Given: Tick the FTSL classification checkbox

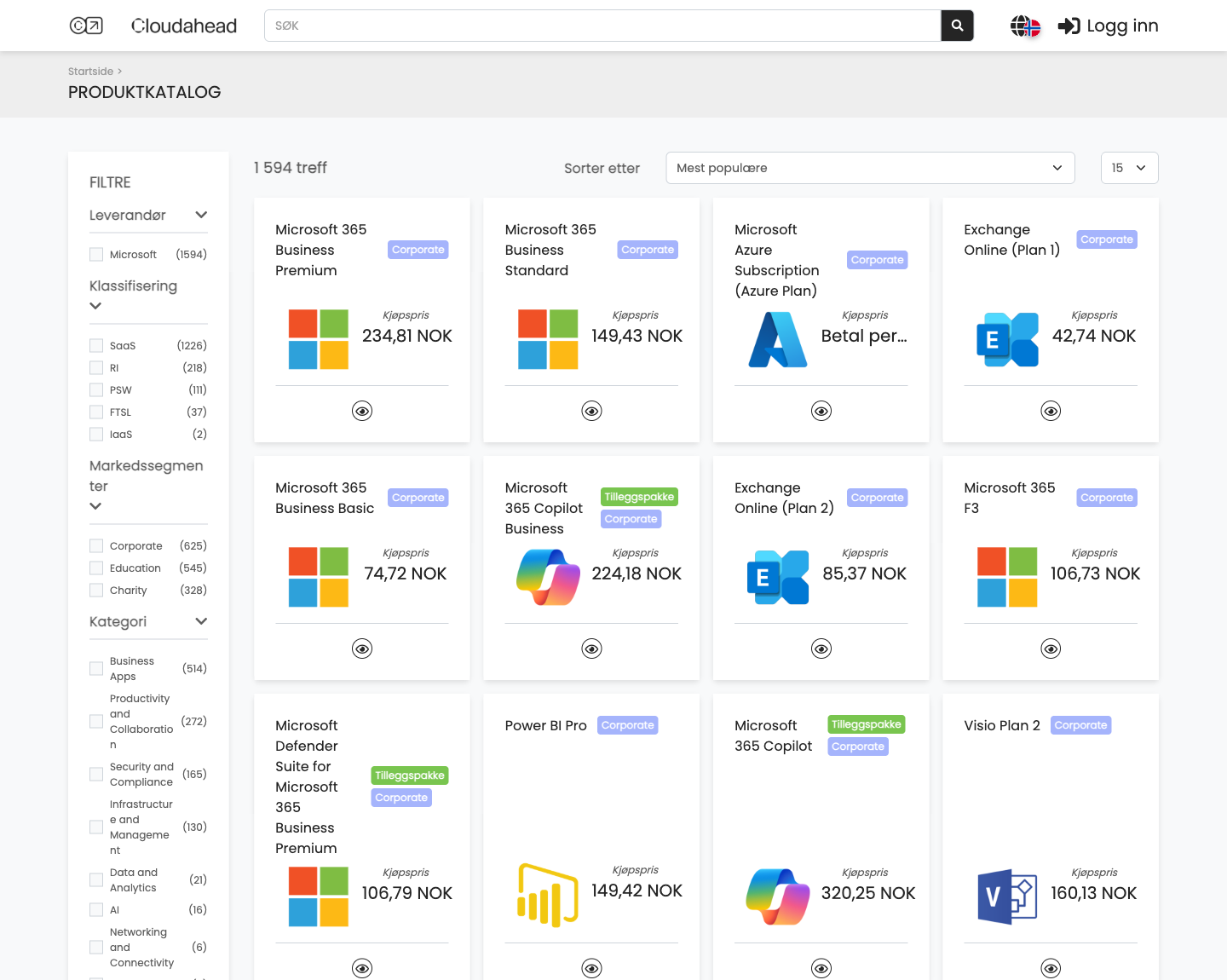Looking at the screenshot, I should tap(96, 412).
